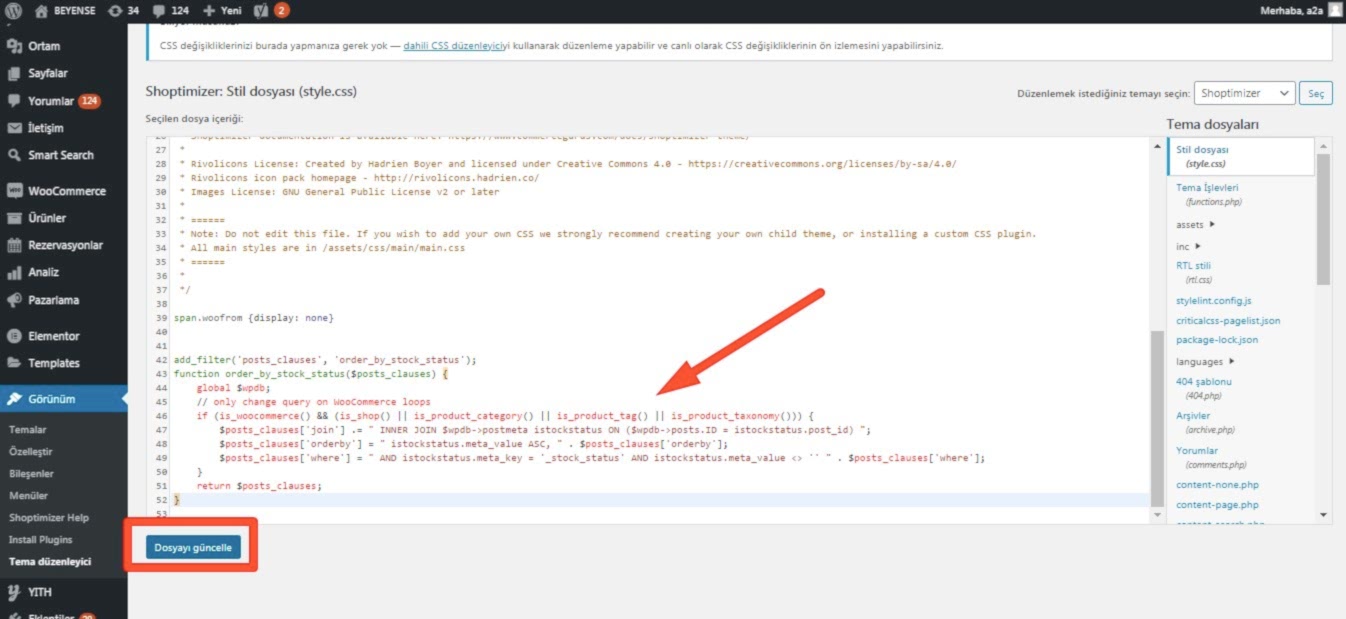Open the Özelleştir customizer link
The width and height of the screenshot is (1346, 619).
click(x=30, y=451)
